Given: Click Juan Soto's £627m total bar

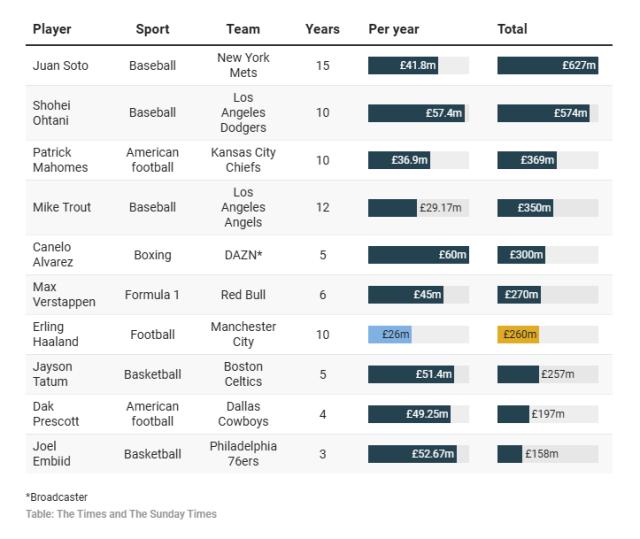Looking at the screenshot, I should click(547, 66).
